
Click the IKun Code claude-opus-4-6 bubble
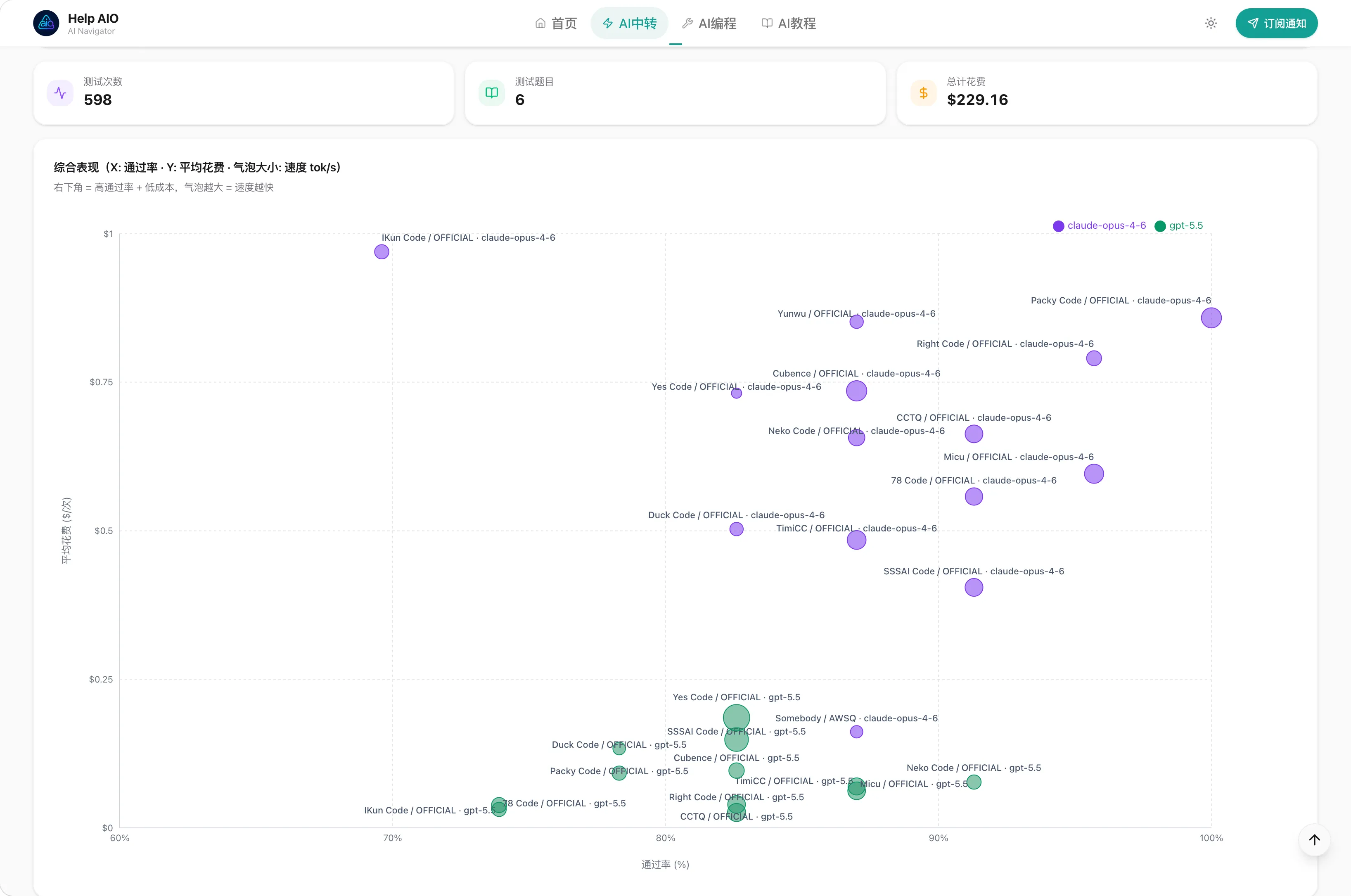(382, 252)
